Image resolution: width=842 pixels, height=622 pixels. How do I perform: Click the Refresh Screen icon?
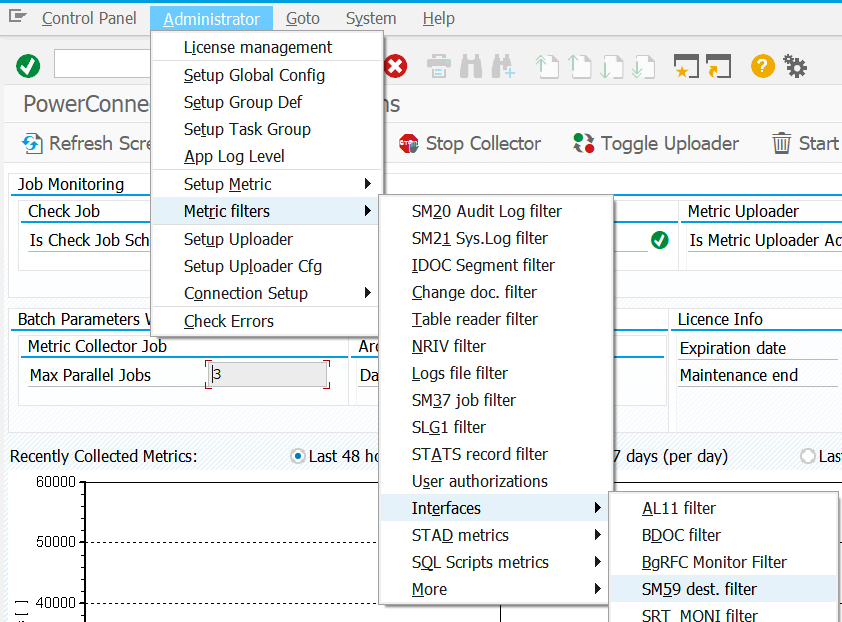(x=33, y=144)
